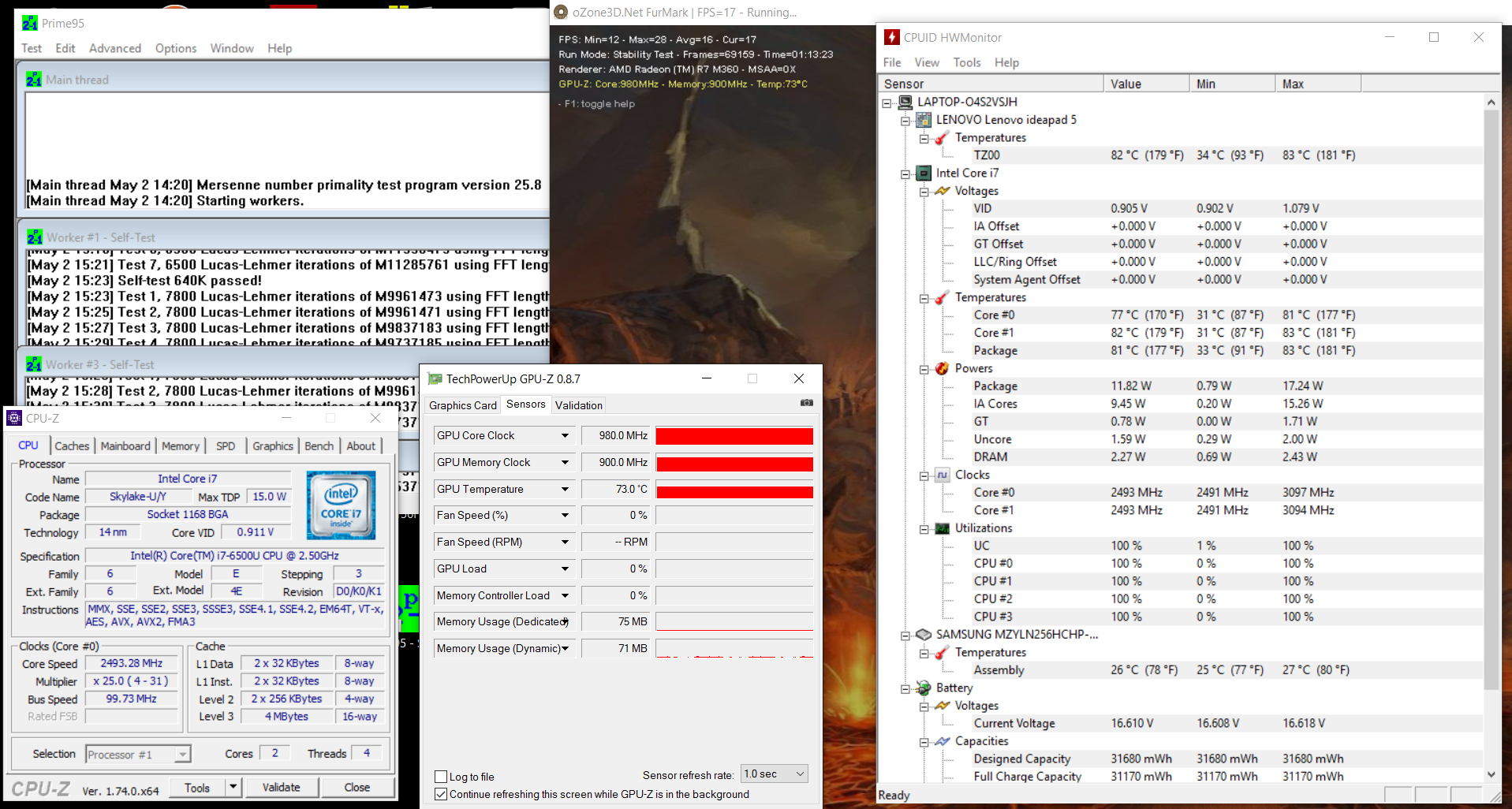Collapse the Battery node in HWMonitor
The image size is (1512, 809).
pyautogui.click(x=905, y=688)
